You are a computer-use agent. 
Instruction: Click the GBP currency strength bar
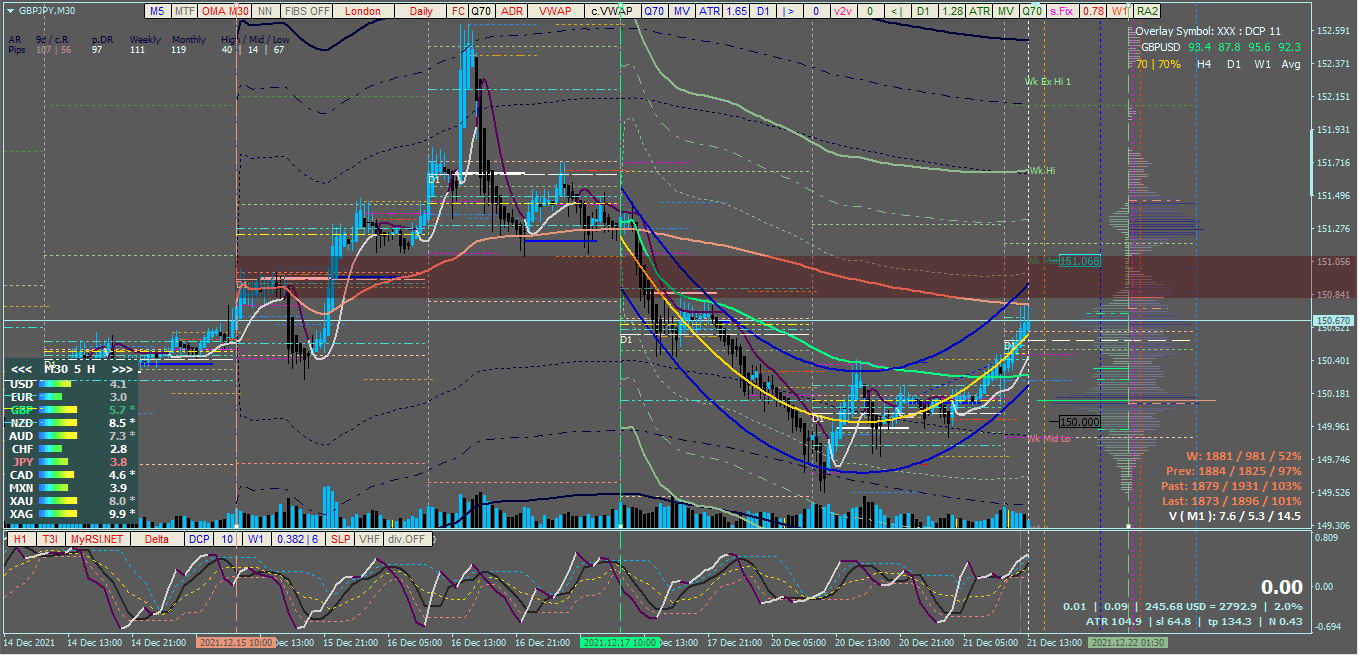[57, 410]
